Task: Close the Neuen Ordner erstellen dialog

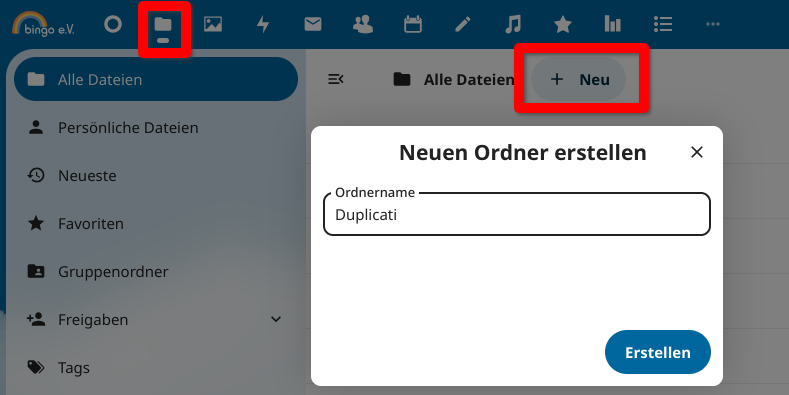Action: 696,152
